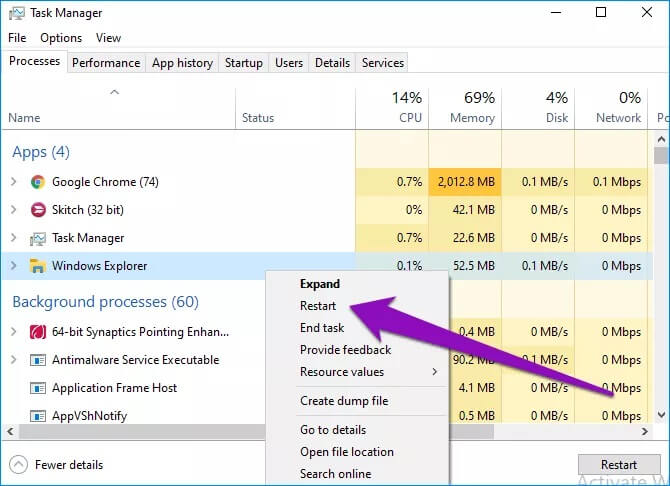Expand the Task Manager process row

tap(13, 238)
